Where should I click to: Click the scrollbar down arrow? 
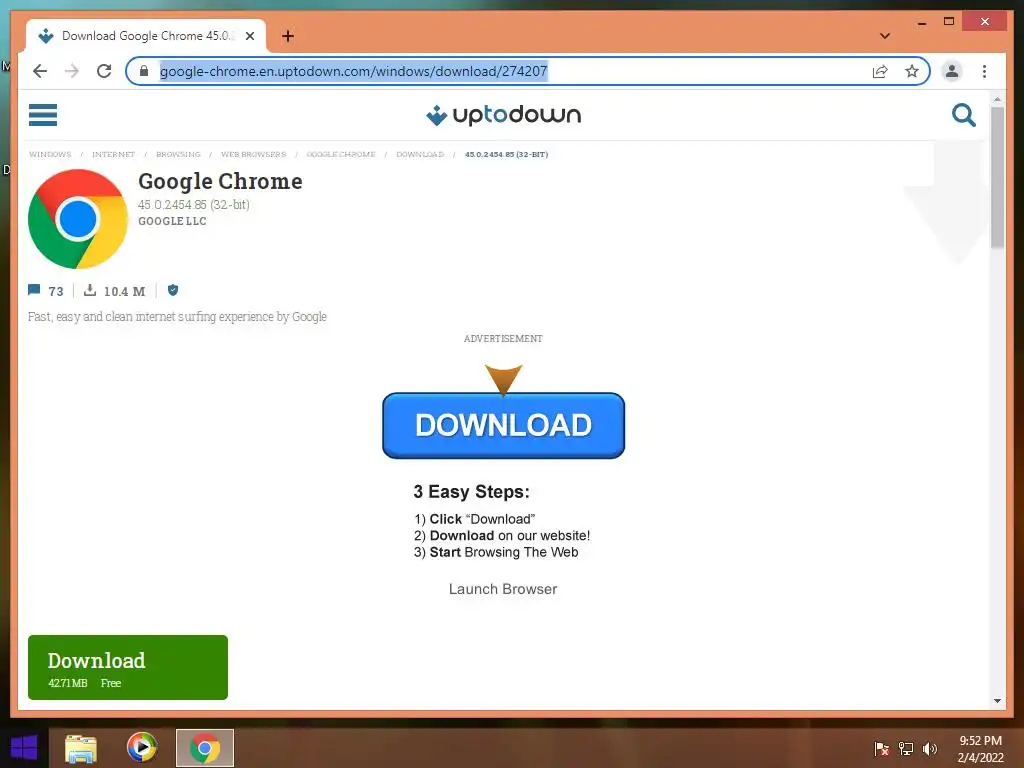coord(997,701)
